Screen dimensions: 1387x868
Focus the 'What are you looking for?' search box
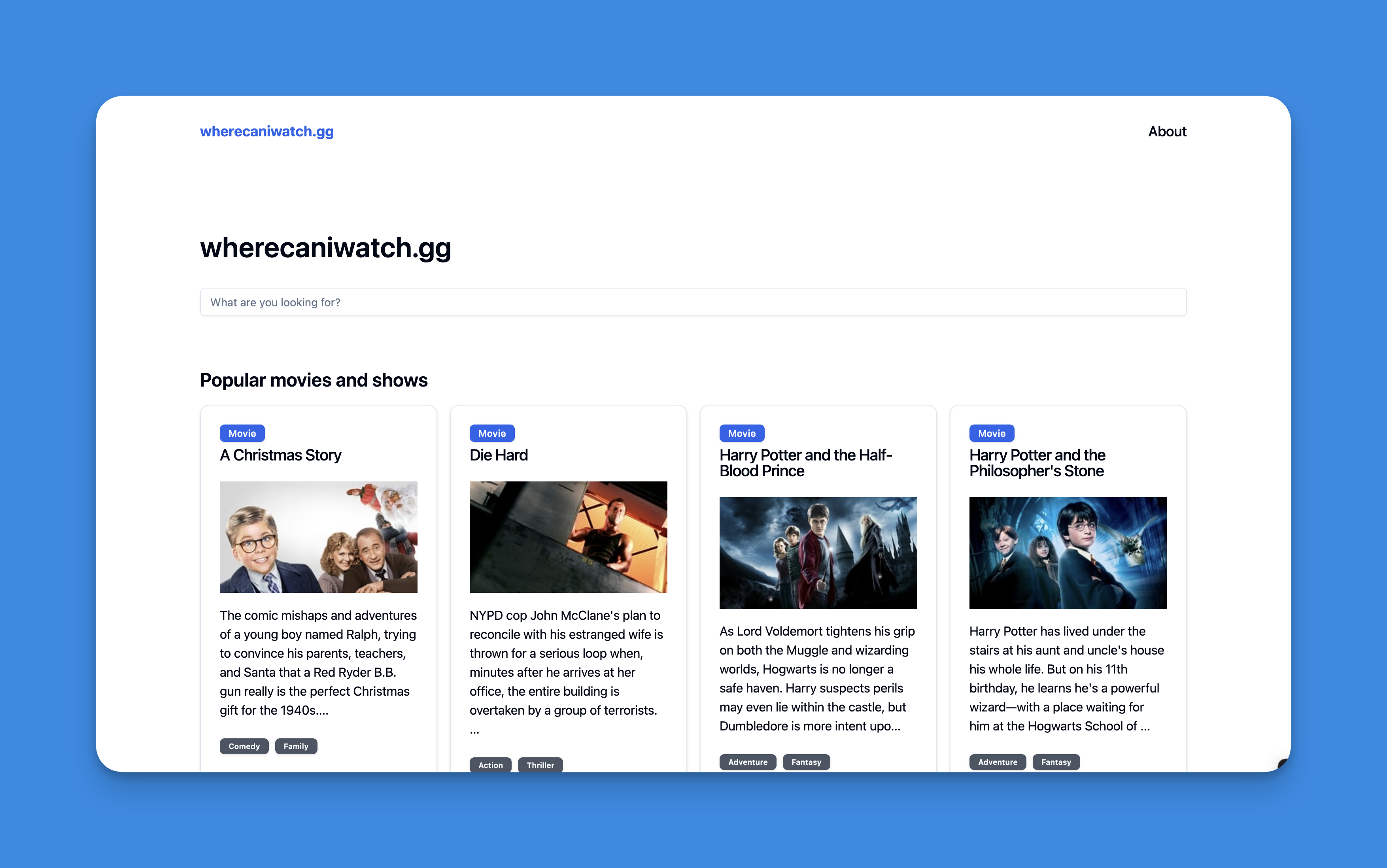(693, 302)
